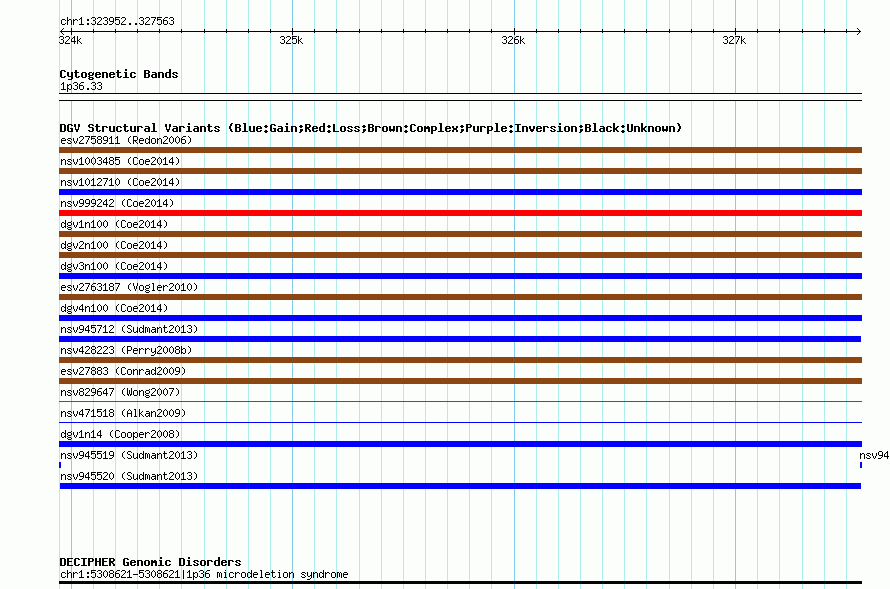Select the brown bar for esv2758911
The height and width of the screenshot is (589, 890).
pyautogui.click(x=460, y=150)
